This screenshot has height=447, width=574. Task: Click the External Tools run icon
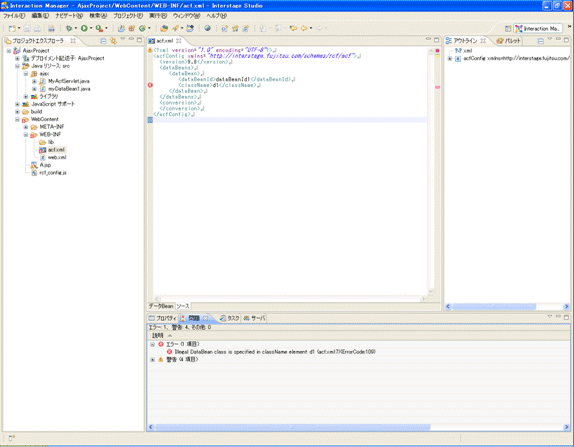click(99, 28)
